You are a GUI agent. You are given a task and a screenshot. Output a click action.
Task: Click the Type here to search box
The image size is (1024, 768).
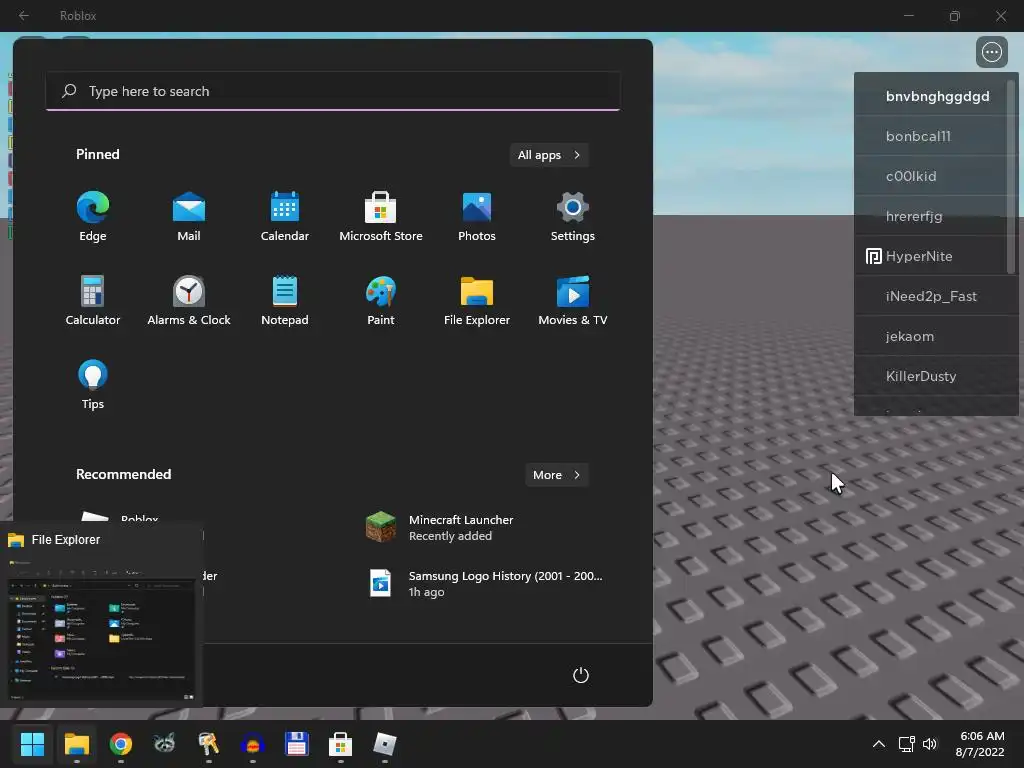(333, 91)
